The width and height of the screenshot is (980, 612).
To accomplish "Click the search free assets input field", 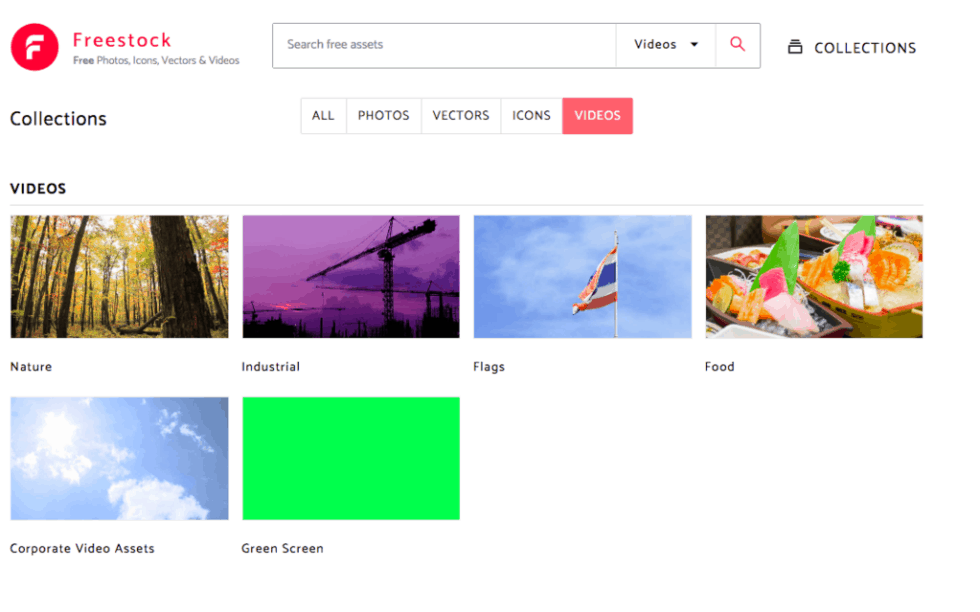I will pos(443,45).
